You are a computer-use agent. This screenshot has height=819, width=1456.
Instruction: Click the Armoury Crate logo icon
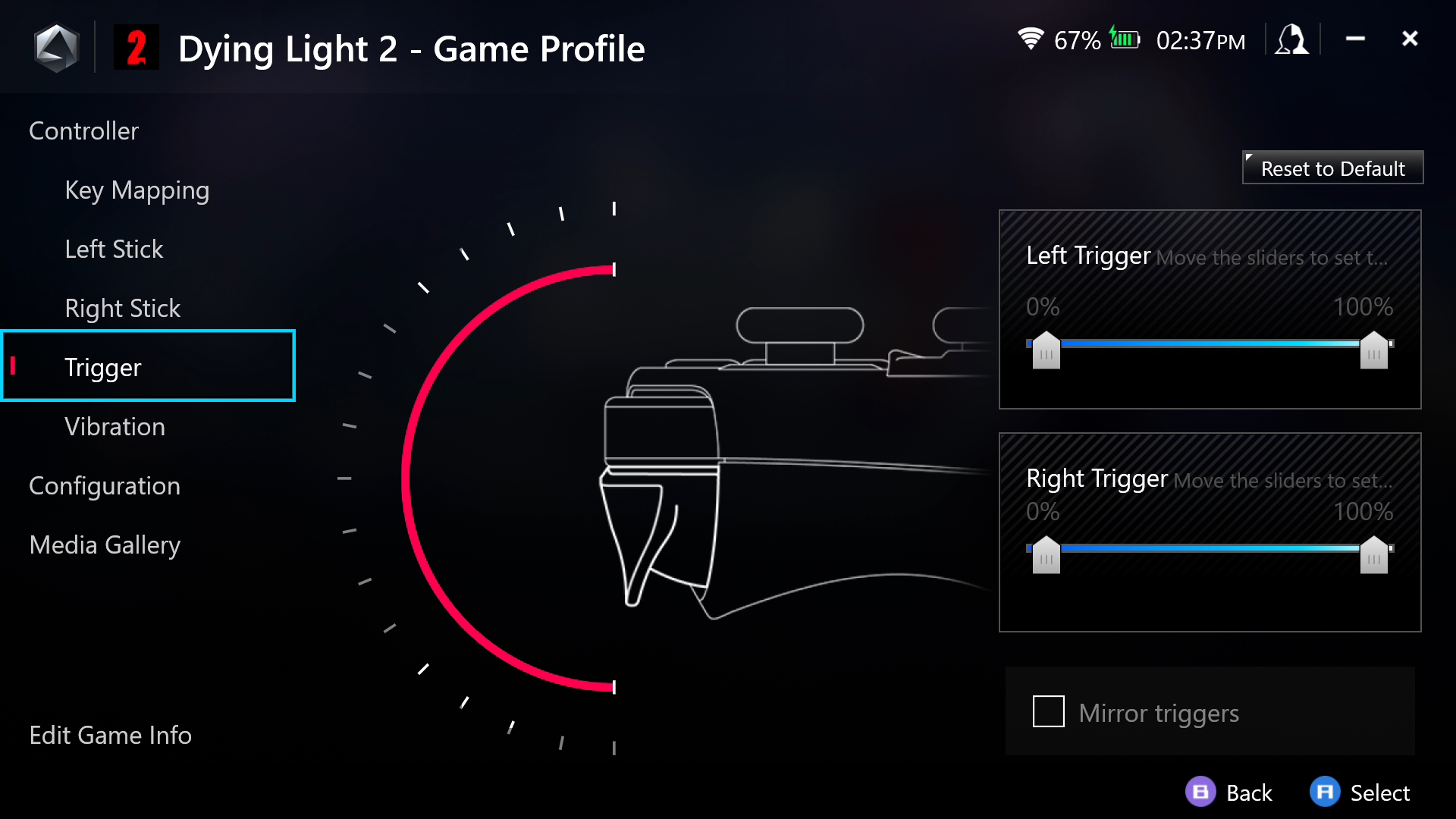(x=57, y=48)
